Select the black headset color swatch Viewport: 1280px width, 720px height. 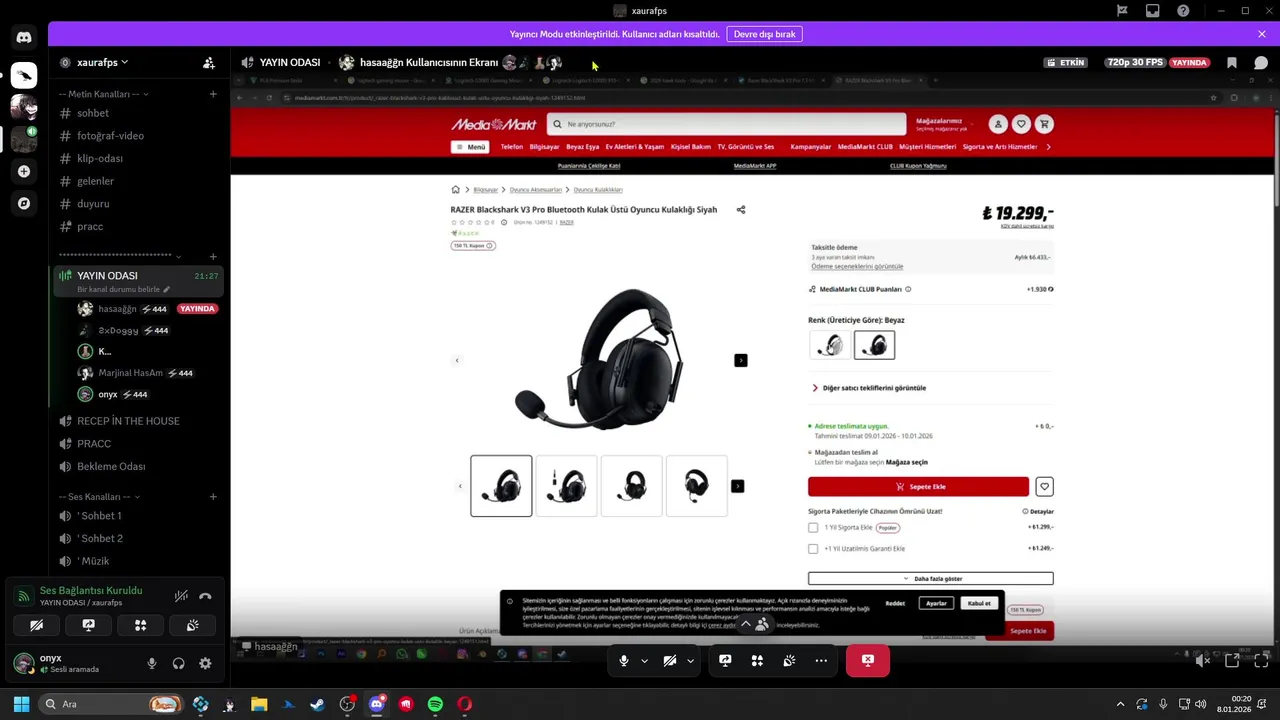pos(874,345)
